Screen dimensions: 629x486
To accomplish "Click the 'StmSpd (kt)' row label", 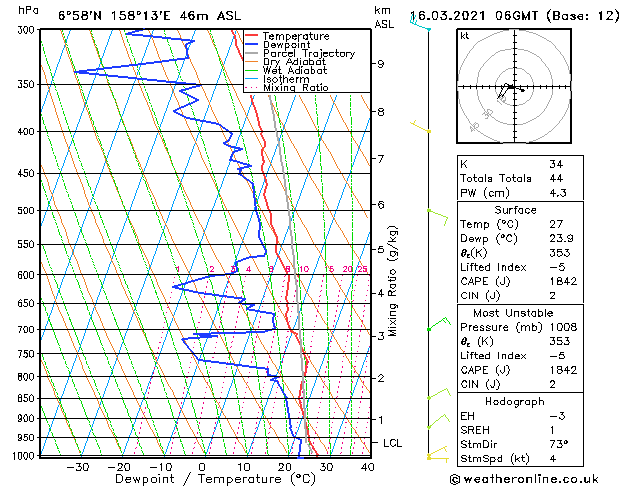I will click(x=495, y=459).
